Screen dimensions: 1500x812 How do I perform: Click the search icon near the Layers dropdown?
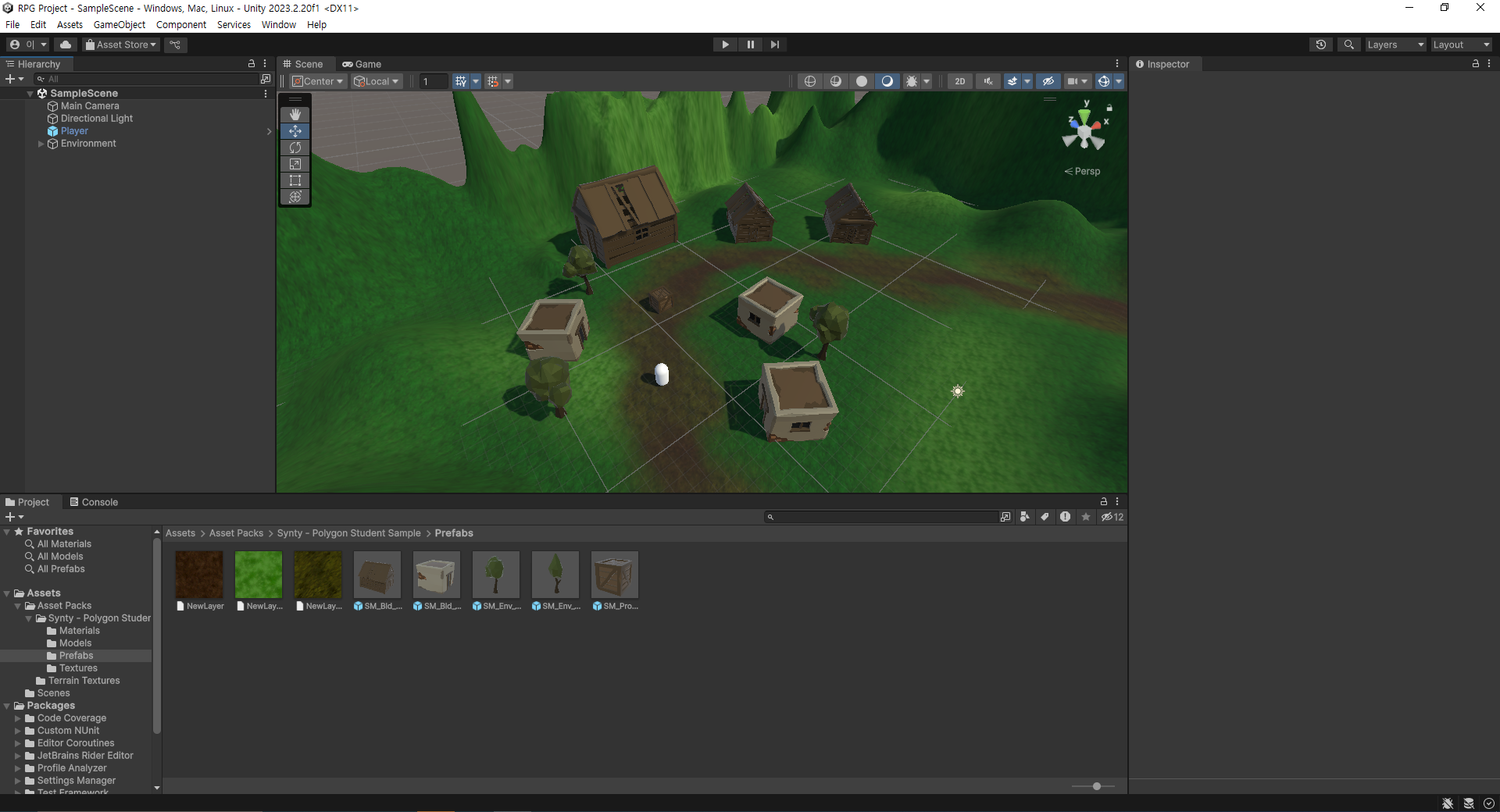point(1349,45)
